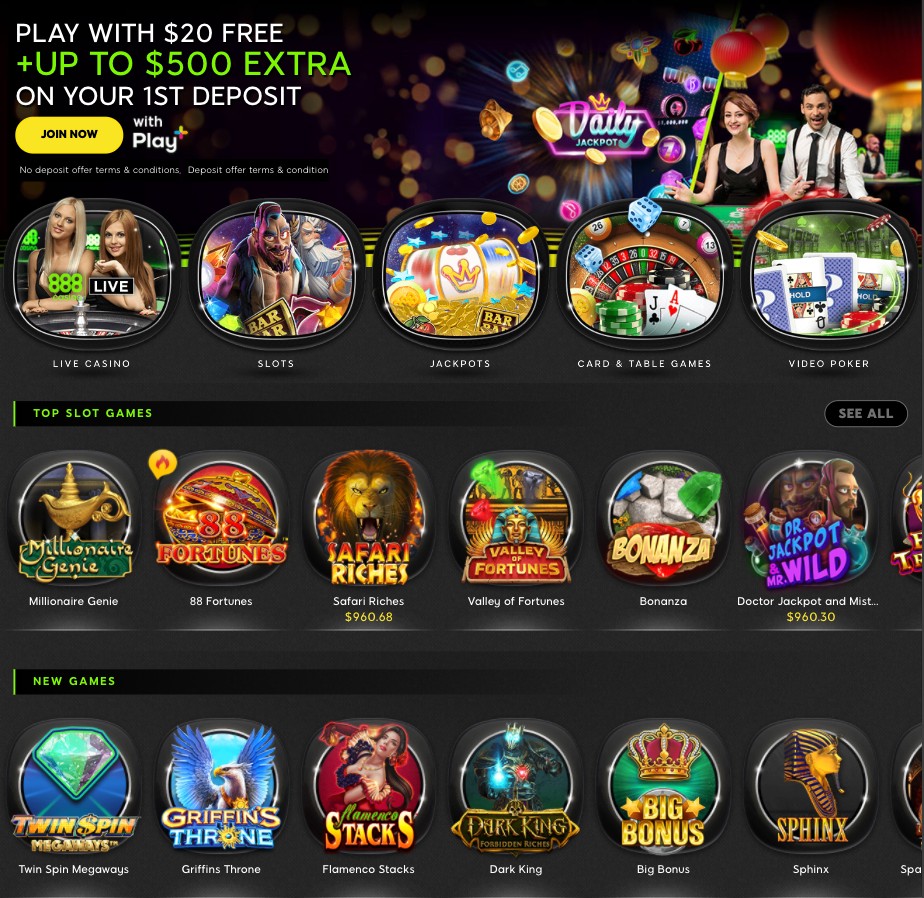Open the Live Casino category icon
Image resolution: width=924 pixels, height=898 pixels.
tap(91, 274)
